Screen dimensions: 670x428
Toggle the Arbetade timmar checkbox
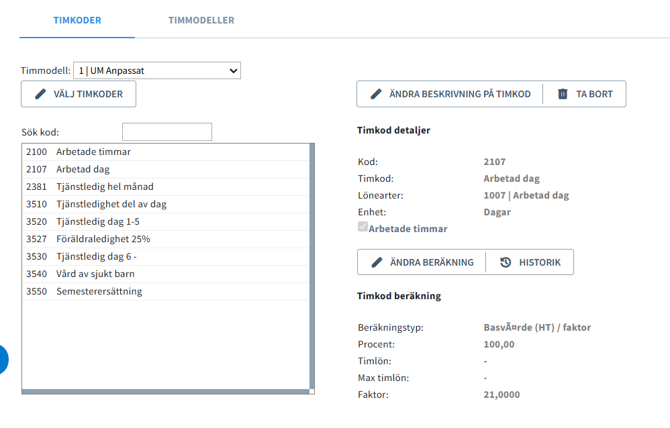click(363, 228)
